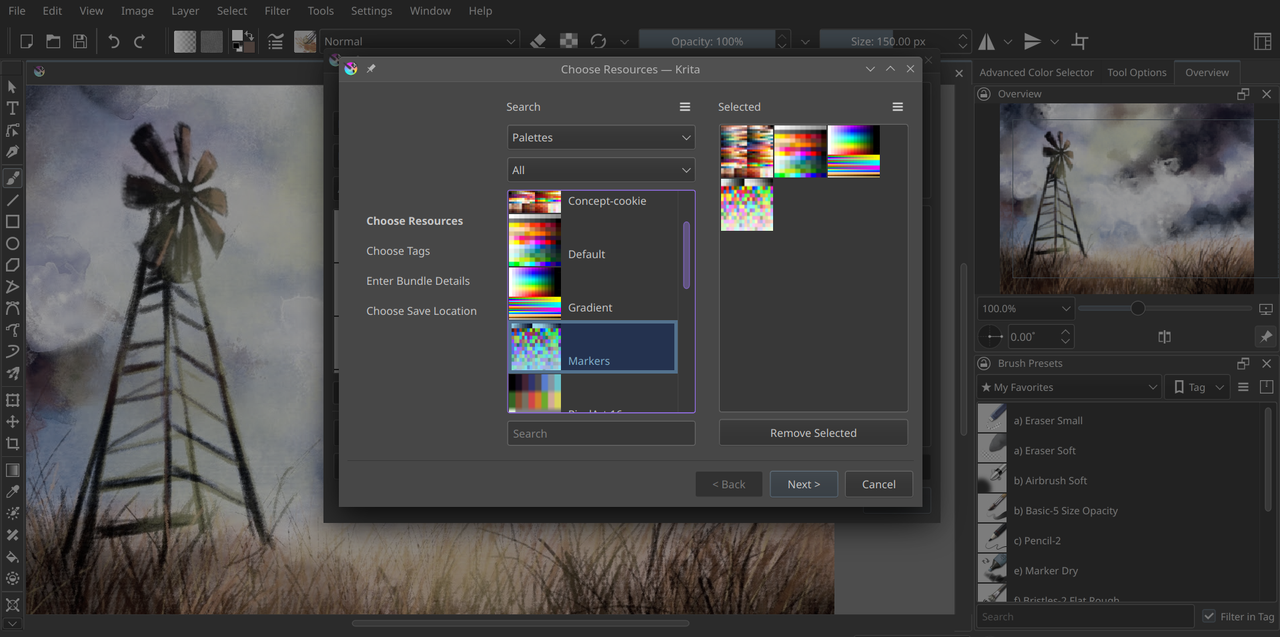Open the Tag dropdown in Brush Presets

(x=1198, y=387)
